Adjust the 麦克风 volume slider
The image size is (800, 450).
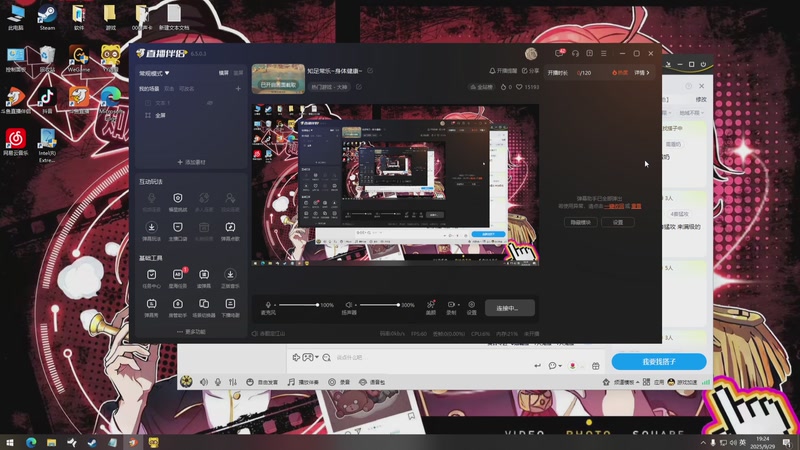click(x=298, y=305)
